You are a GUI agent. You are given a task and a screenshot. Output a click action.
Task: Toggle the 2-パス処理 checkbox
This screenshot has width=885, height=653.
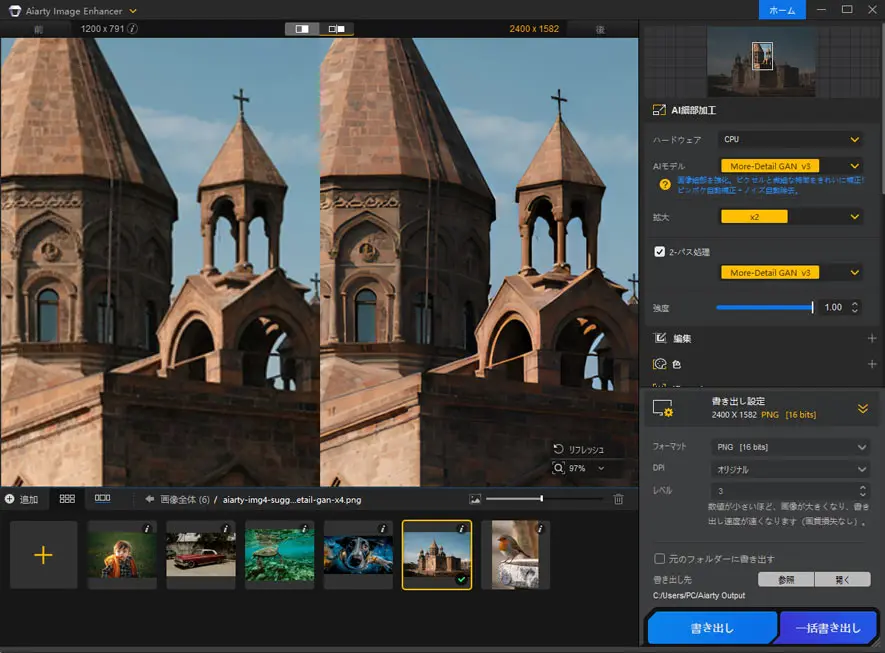point(659,252)
